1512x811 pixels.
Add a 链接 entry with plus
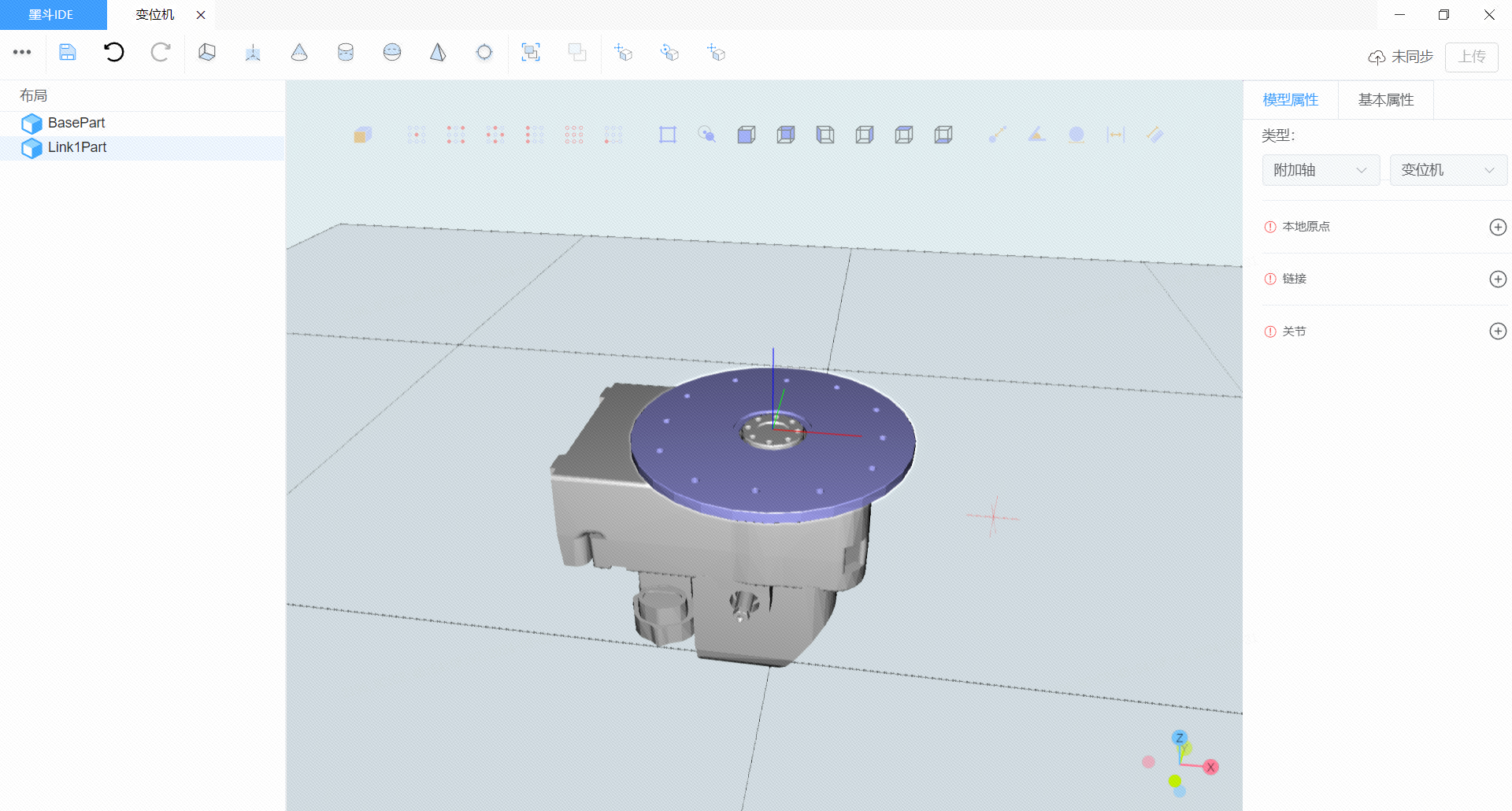[x=1498, y=279]
